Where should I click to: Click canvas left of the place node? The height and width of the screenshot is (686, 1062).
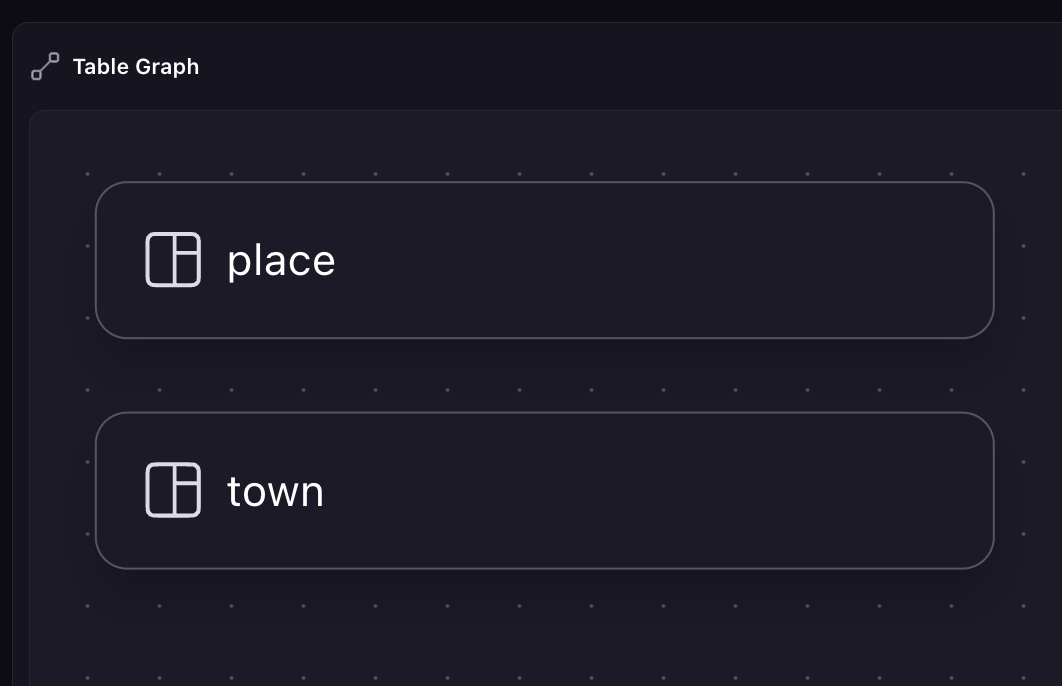pos(62,260)
